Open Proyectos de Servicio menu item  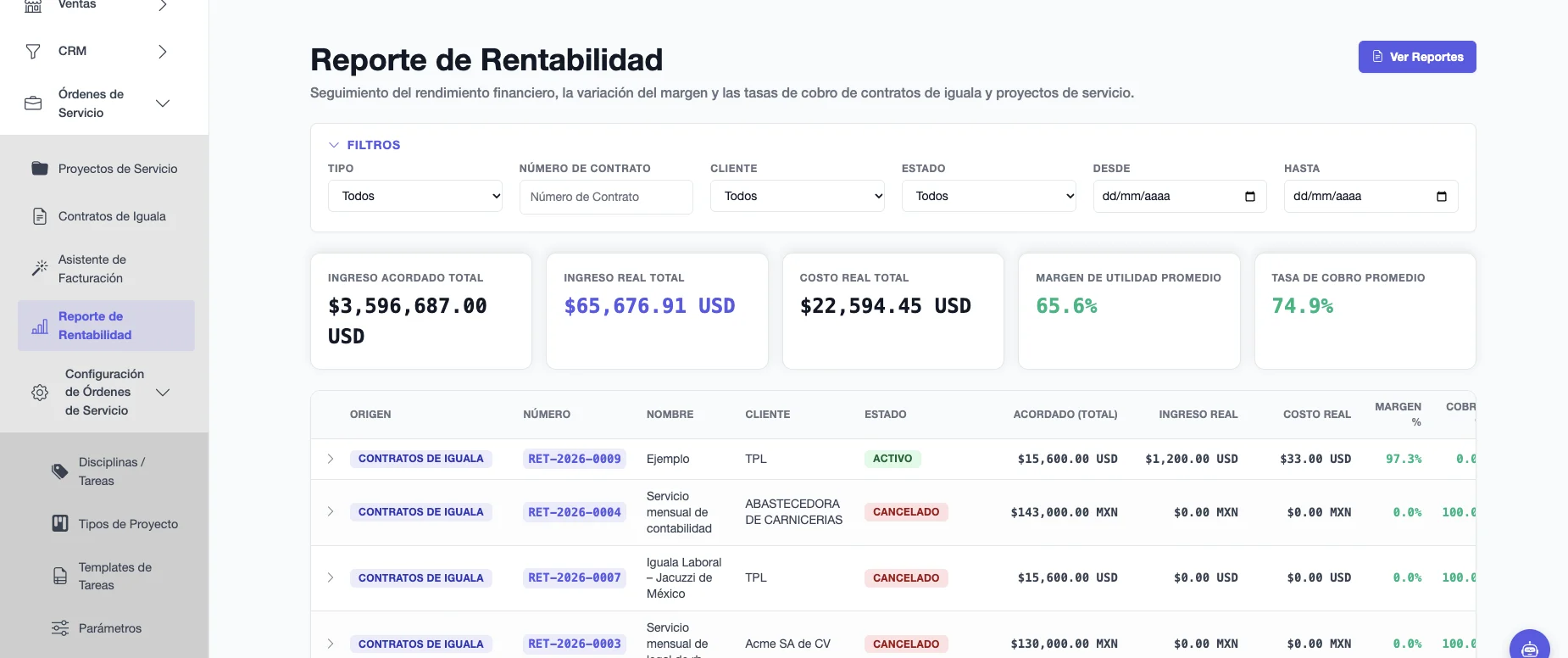point(106,169)
